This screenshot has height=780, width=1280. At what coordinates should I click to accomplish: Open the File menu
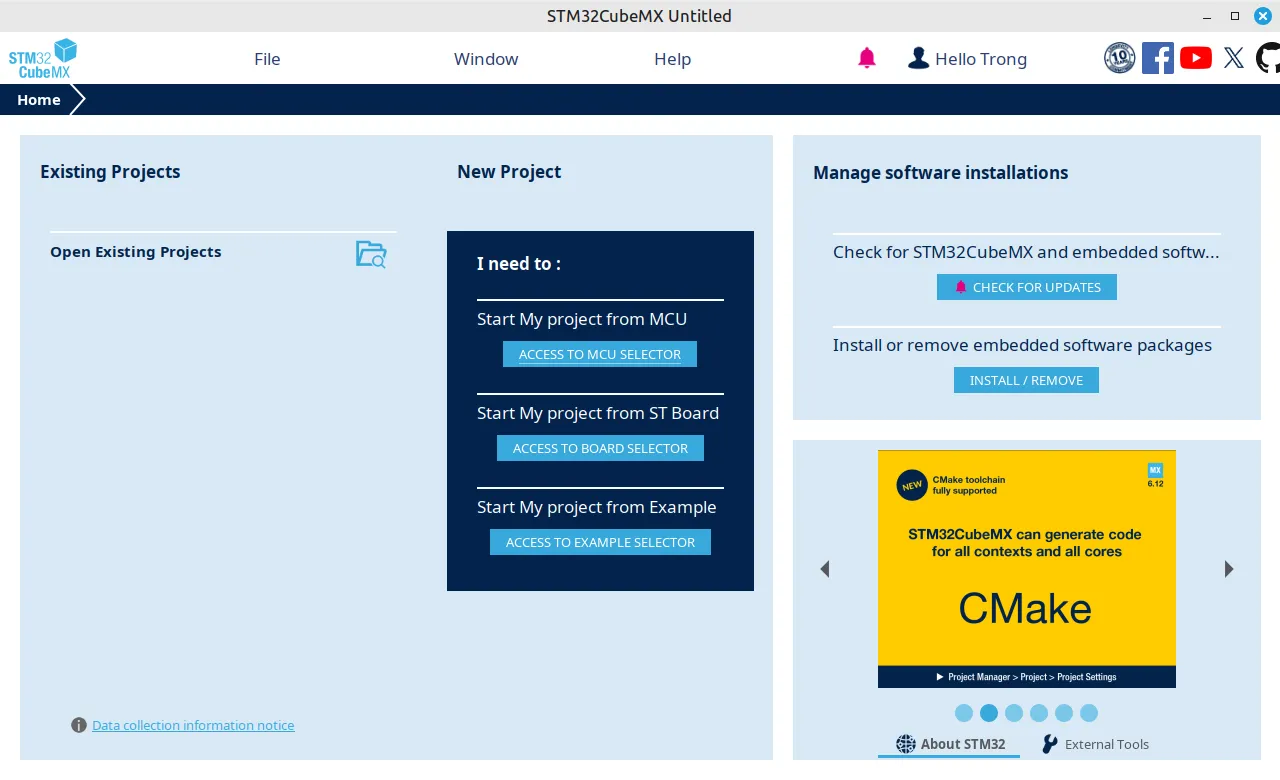click(267, 59)
